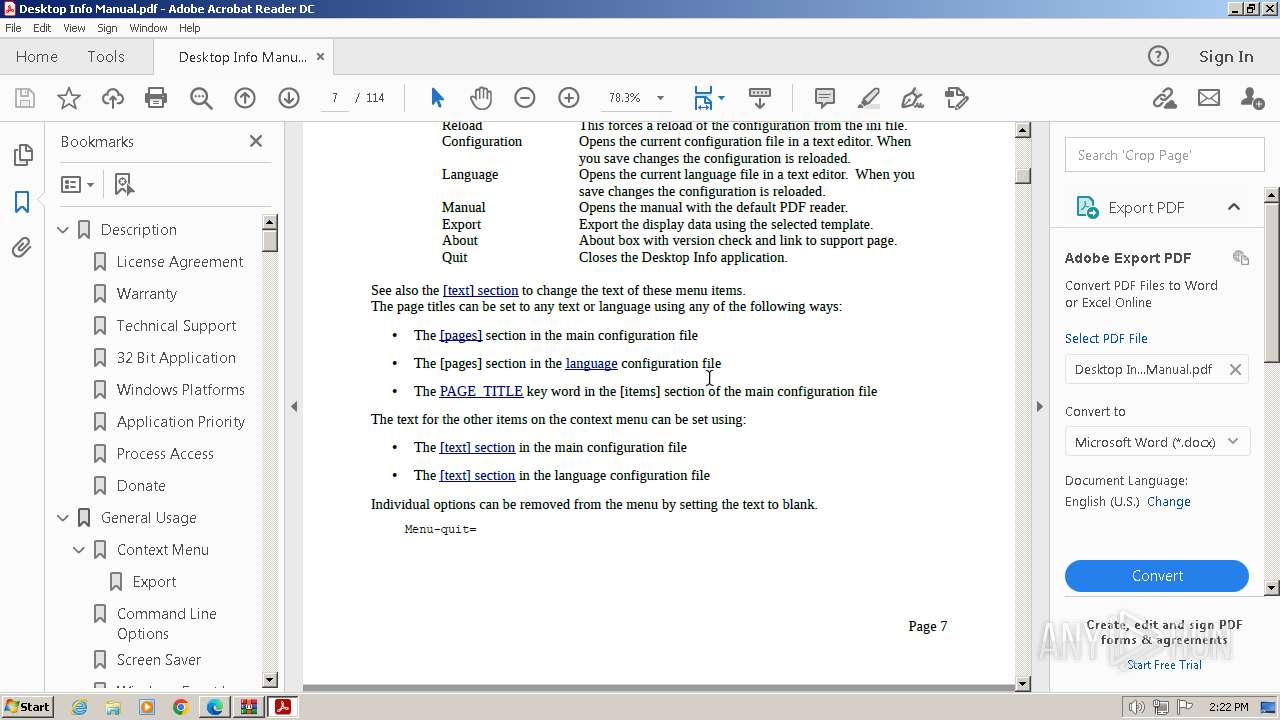Add a sticky note comment

pyautogui.click(x=825, y=98)
